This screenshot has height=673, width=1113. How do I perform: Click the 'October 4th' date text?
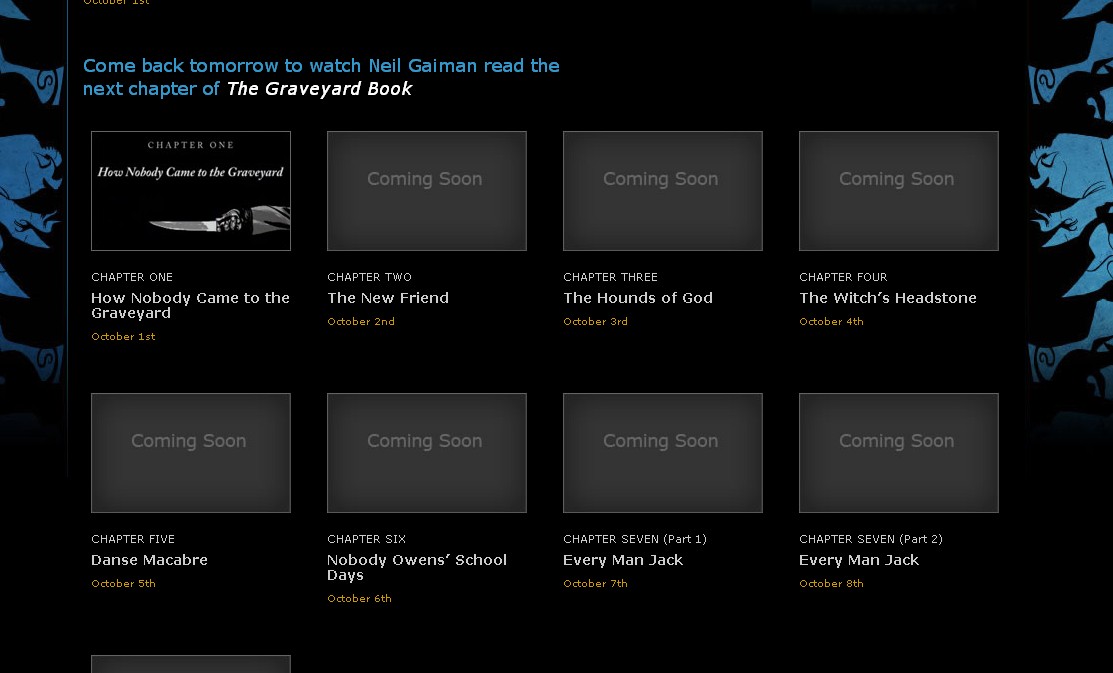(x=831, y=322)
